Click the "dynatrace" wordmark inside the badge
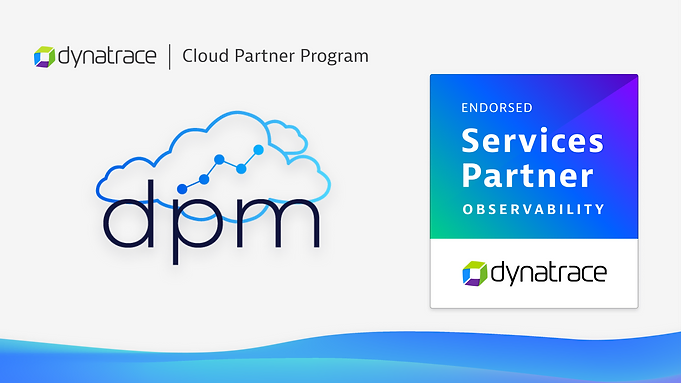The image size is (681, 383). 549,273
